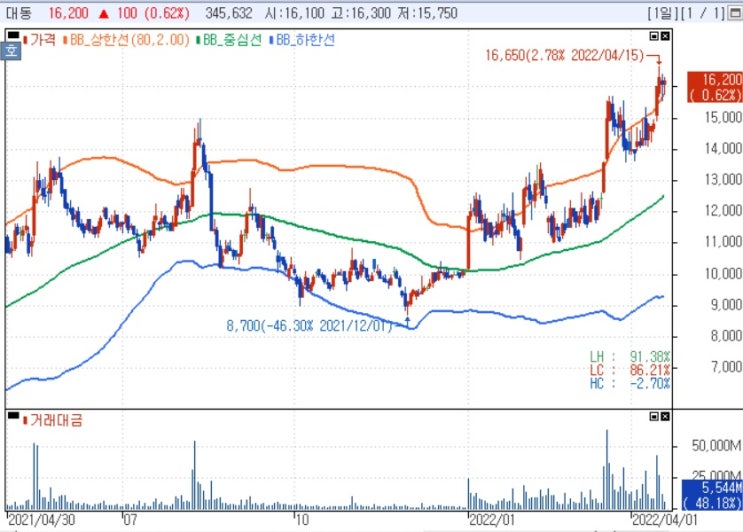
Task: Click the 10,000 price axis label
Action: [724, 274]
